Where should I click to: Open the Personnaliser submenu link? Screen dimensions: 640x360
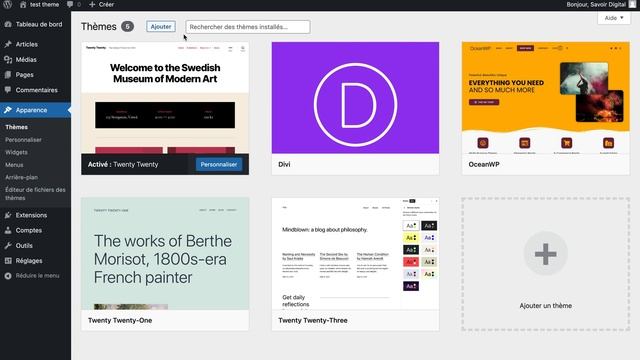click(23, 140)
